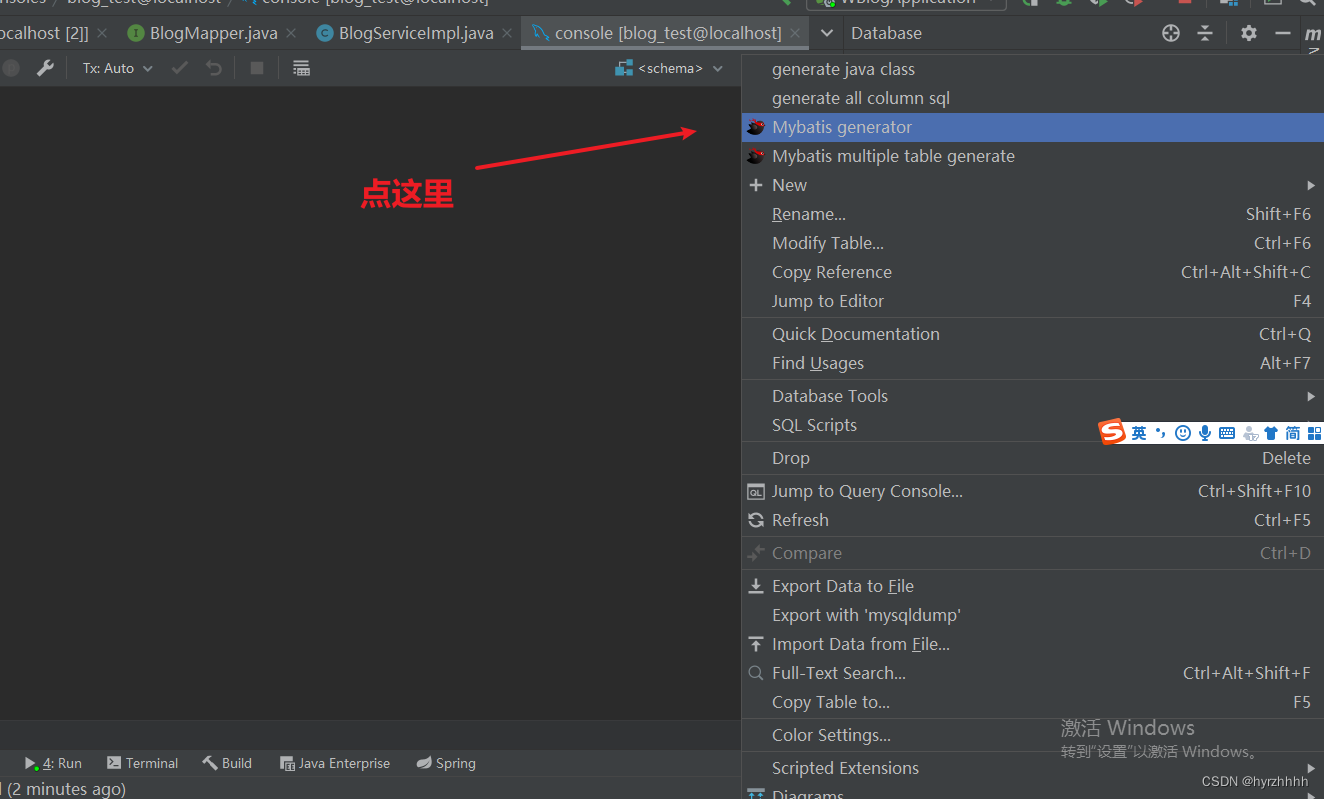This screenshot has height=799, width=1324.
Task: Open the Tx: Auto transaction dropdown
Action: tap(115, 68)
